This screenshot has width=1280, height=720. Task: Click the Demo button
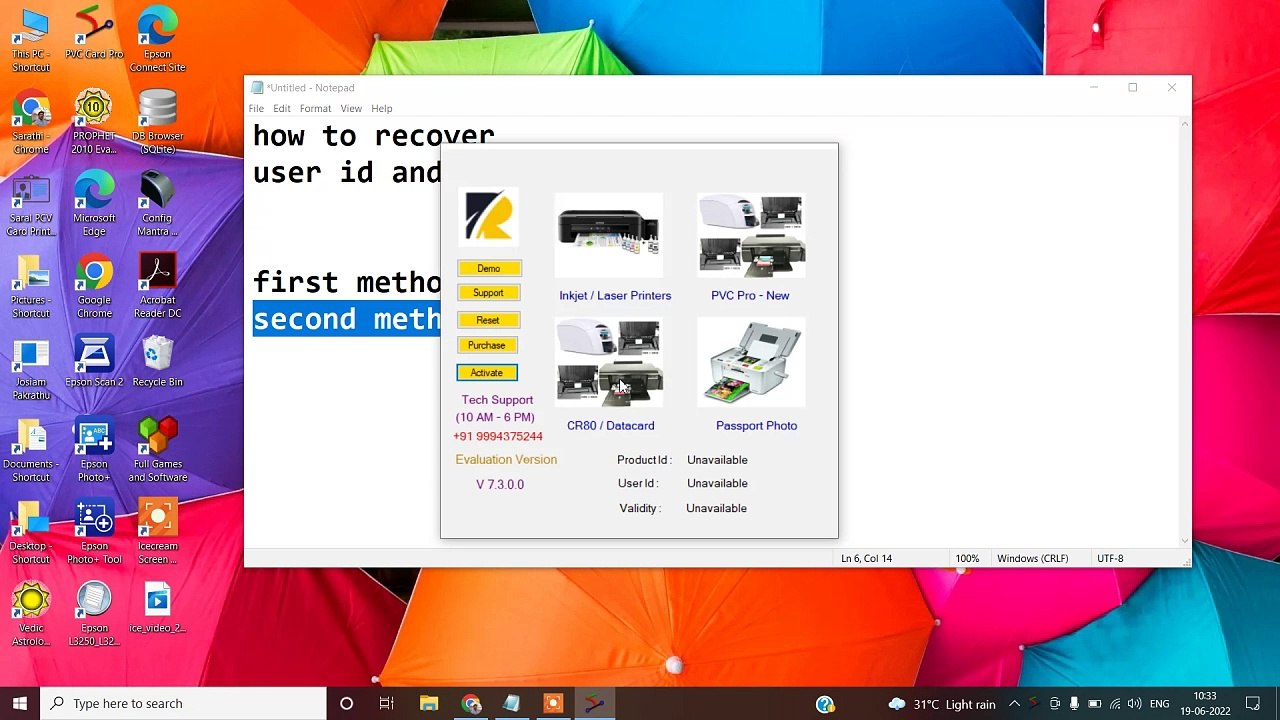[x=489, y=268]
